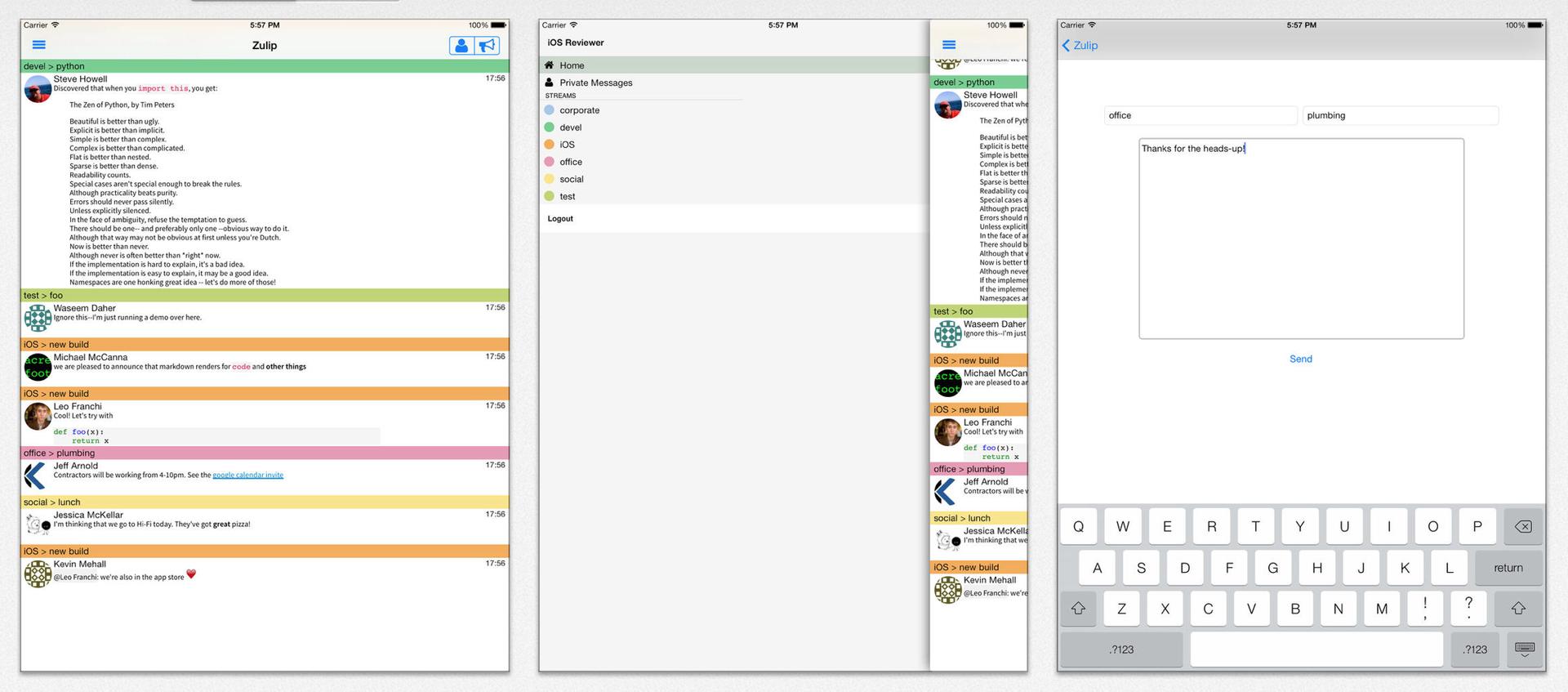Tap the shift key beside the question mark key
The height and width of the screenshot is (692, 1568).
pyautogui.click(x=1518, y=609)
